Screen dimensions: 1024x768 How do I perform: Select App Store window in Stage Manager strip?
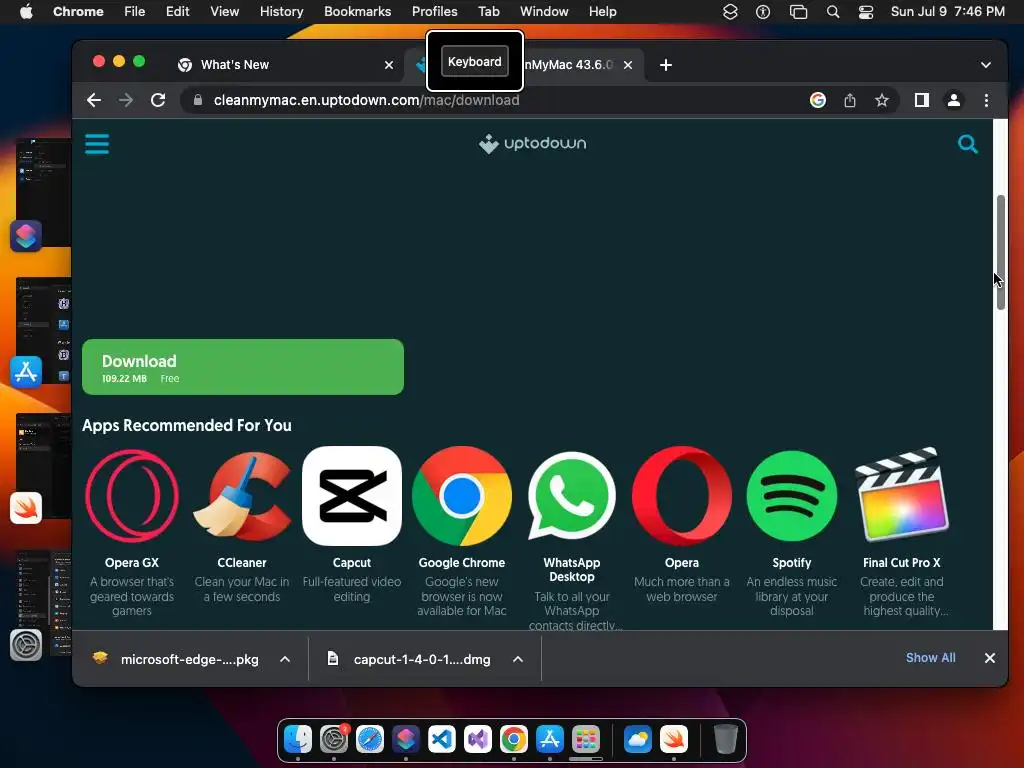click(x=26, y=372)
